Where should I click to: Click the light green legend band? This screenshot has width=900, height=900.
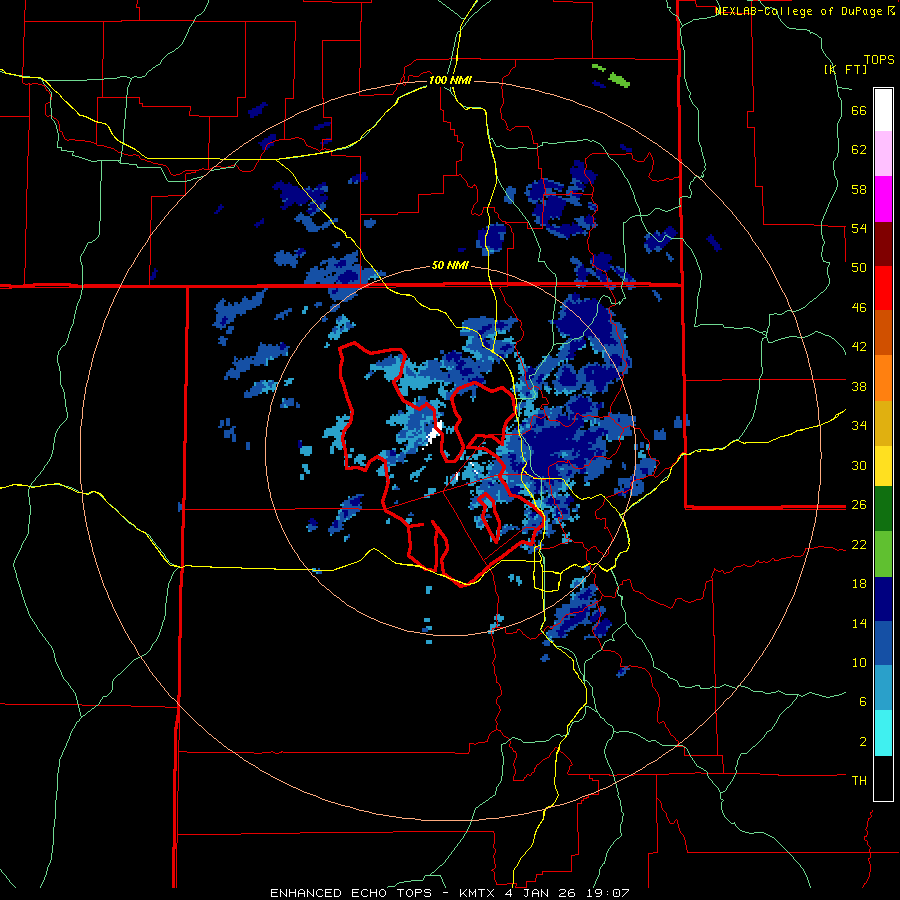pos(883,554)
